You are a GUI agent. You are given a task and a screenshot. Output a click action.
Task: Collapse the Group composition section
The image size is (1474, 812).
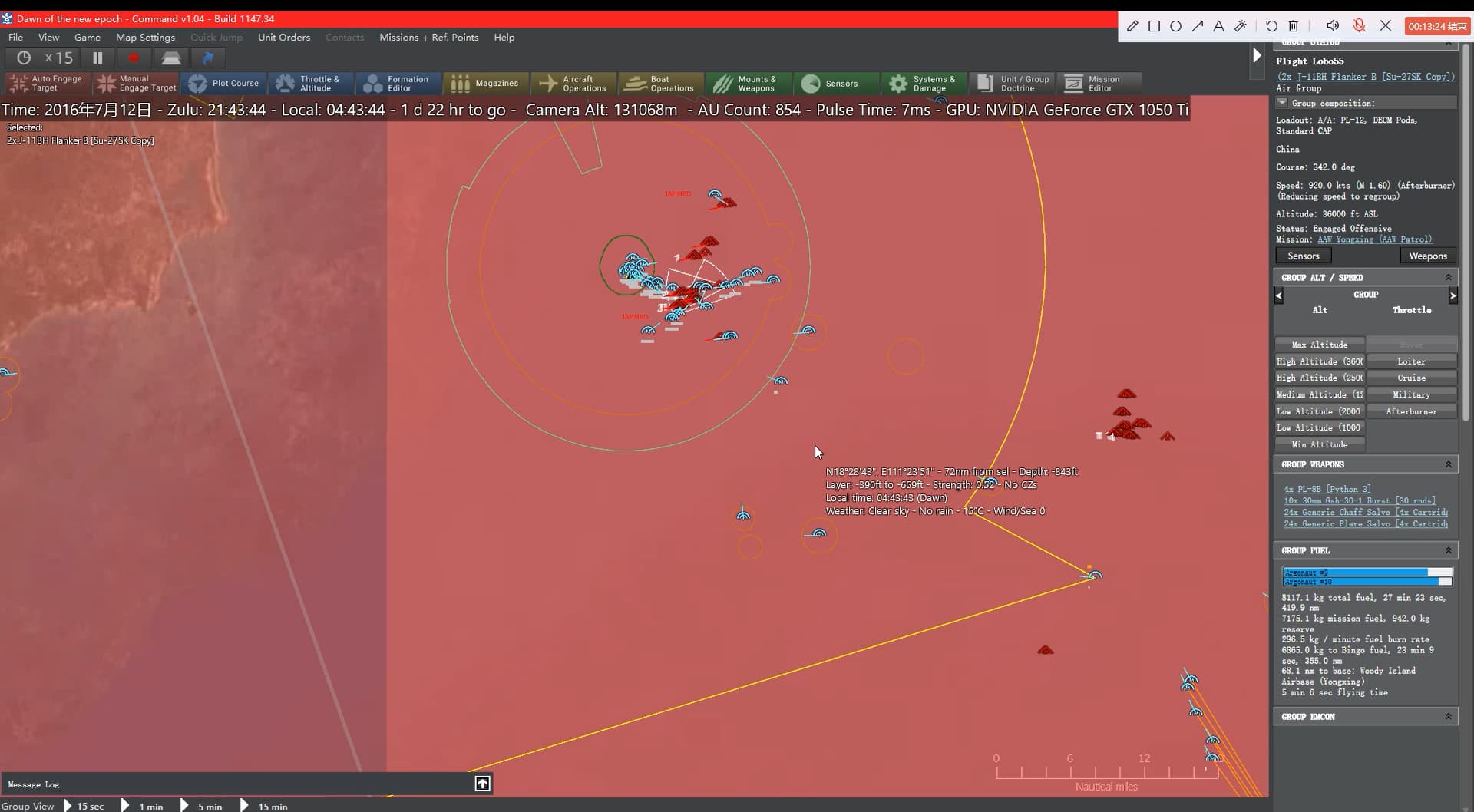[x=1282, y=102]
